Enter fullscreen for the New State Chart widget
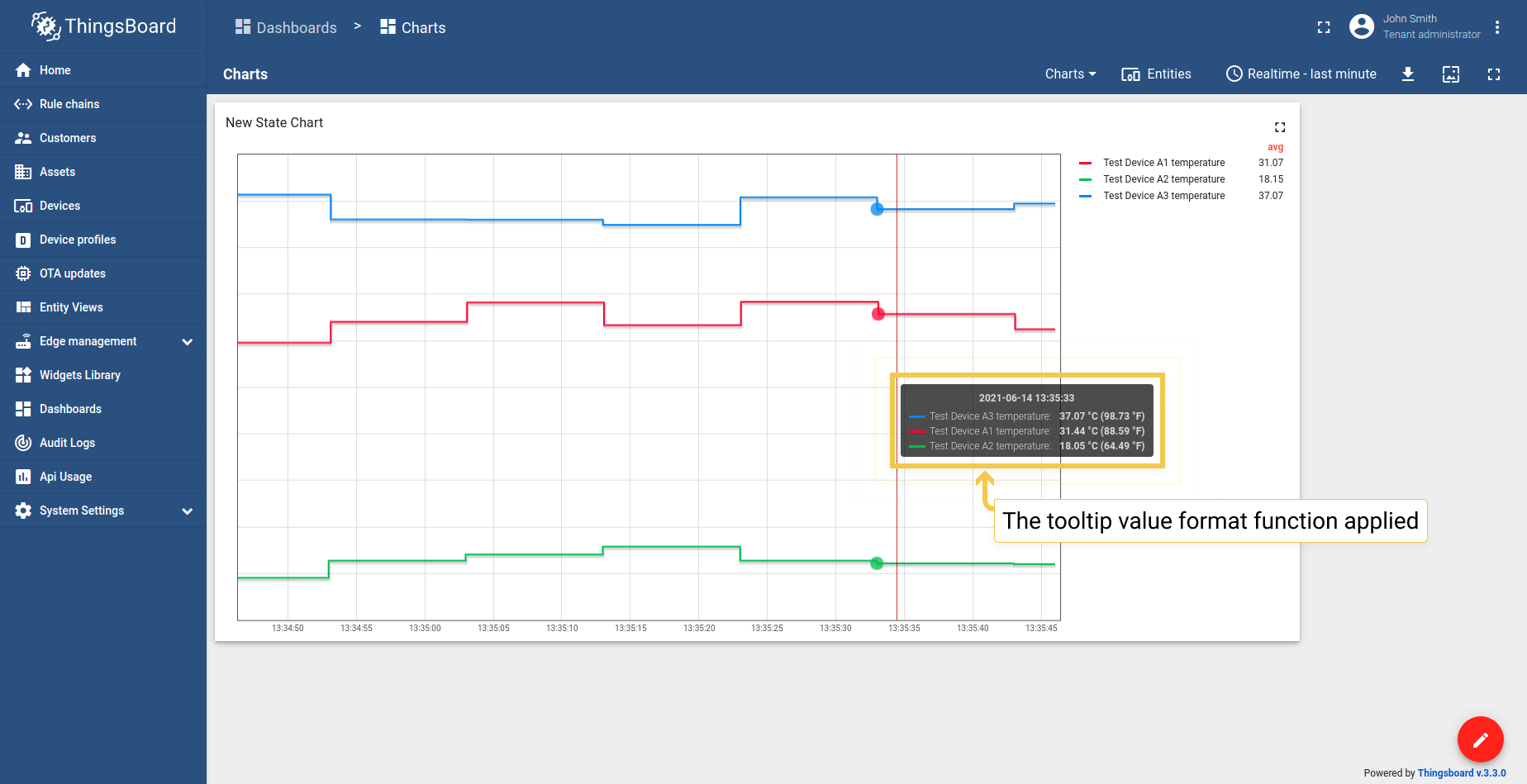Screen dimensions: 1527x784 point(1279,127)
